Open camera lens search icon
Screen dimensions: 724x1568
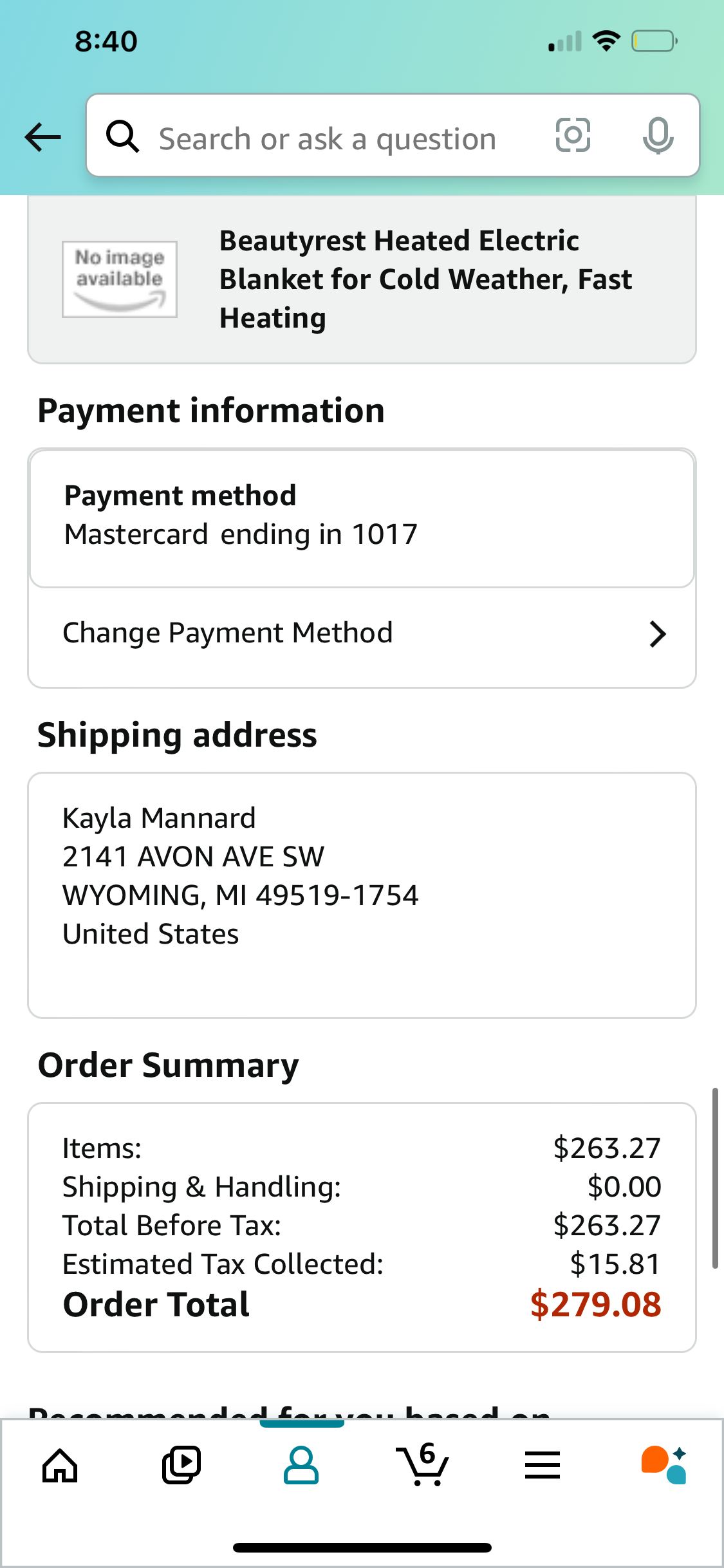[573, 135]
